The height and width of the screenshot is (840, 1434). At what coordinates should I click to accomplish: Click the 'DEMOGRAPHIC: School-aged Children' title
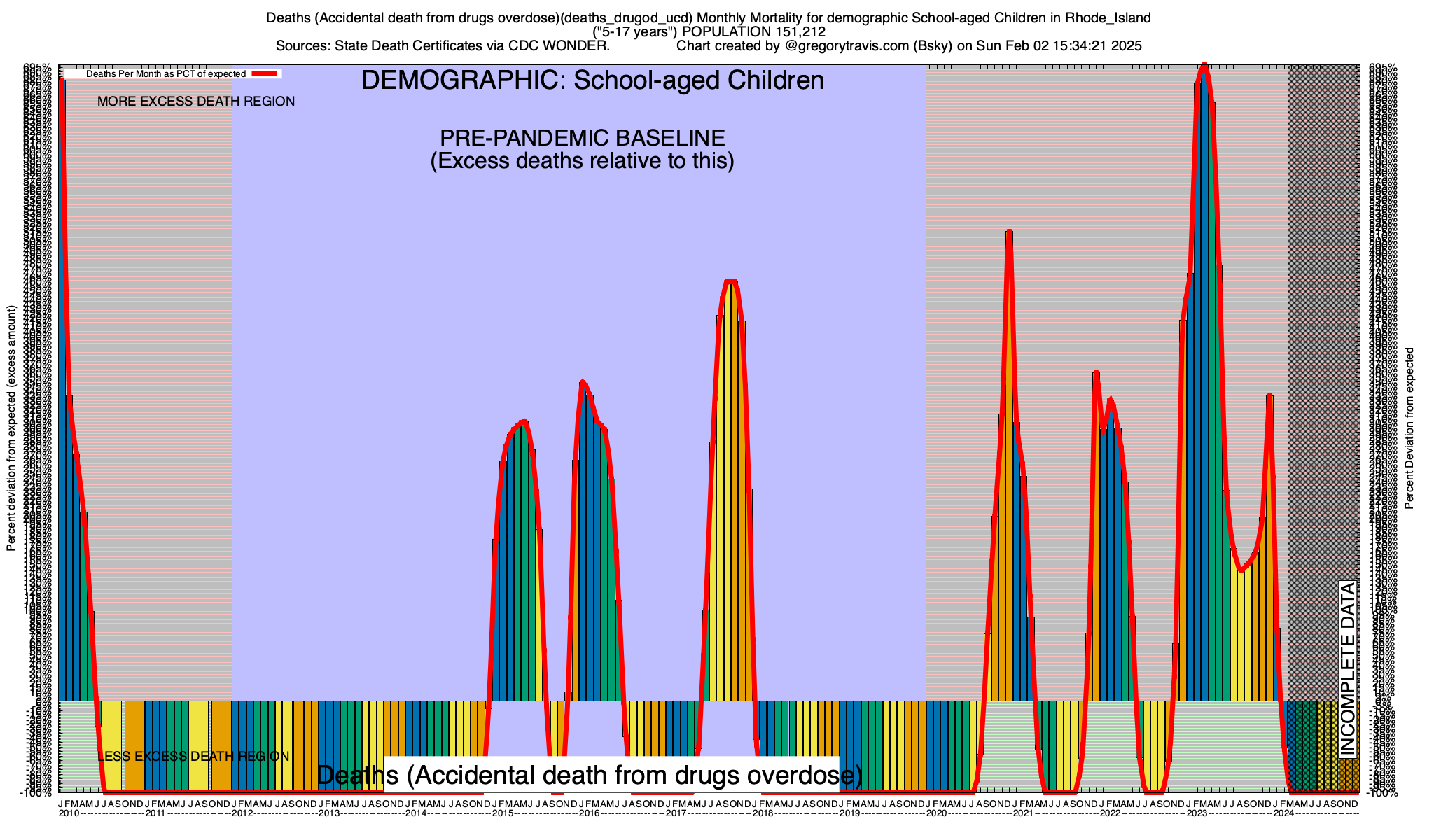tap(592, 80)
